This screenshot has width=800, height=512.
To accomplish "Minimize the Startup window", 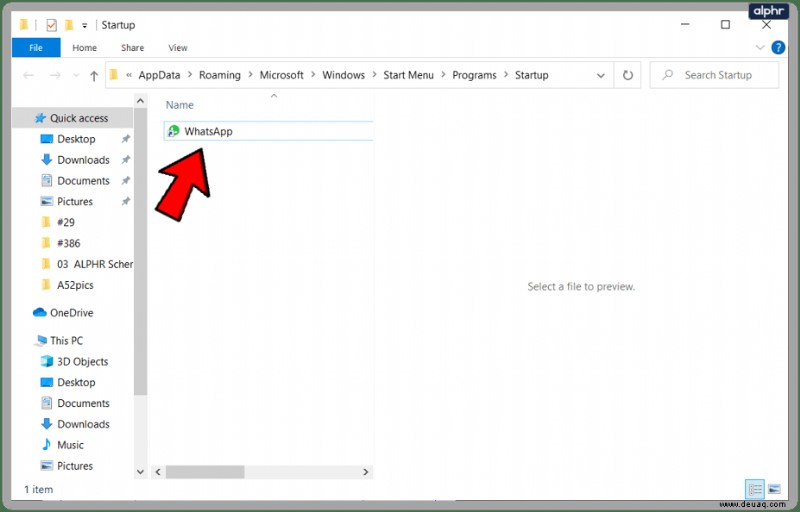I will coord(685,24).
